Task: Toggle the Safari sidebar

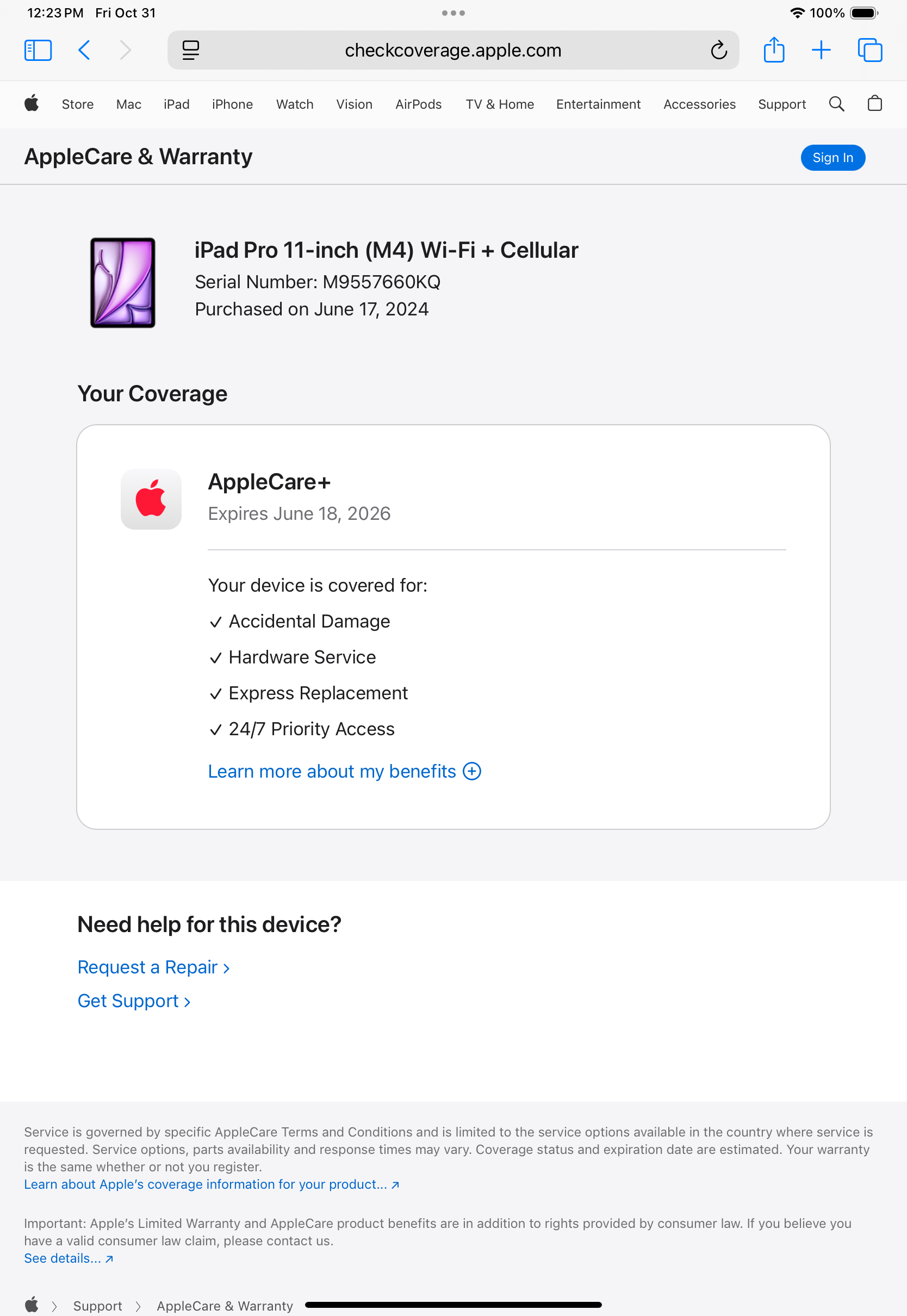Action: (x=38, y=50)
